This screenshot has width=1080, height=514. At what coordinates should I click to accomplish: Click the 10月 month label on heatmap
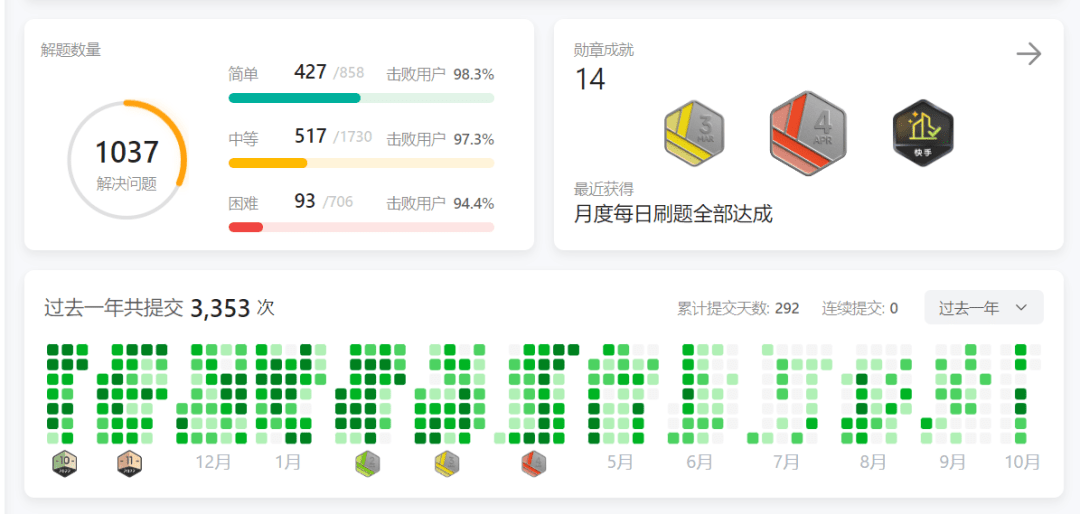1022,462
